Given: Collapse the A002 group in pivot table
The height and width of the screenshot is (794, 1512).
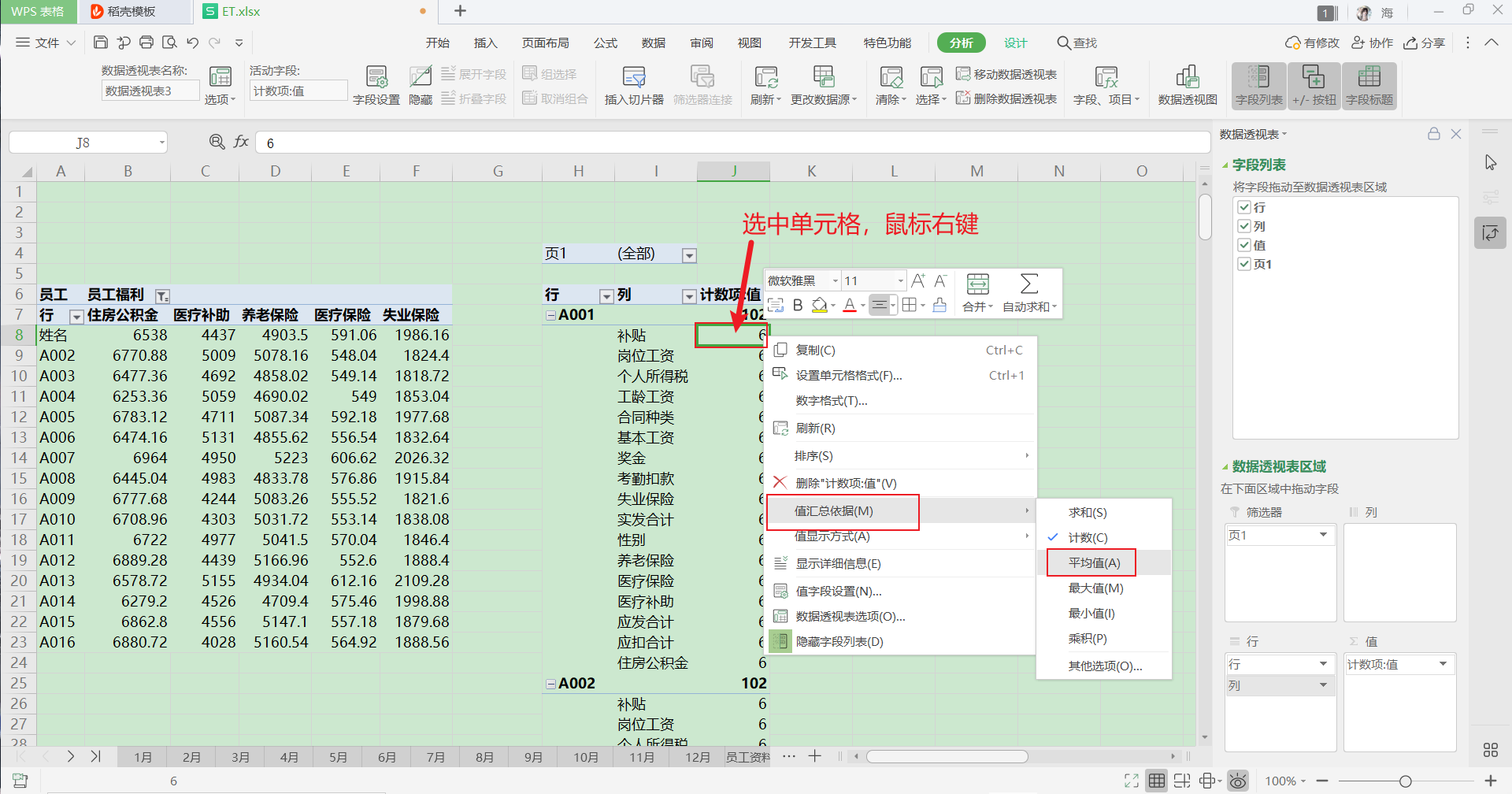Looking at the screenshot, I should pos(550,684).
